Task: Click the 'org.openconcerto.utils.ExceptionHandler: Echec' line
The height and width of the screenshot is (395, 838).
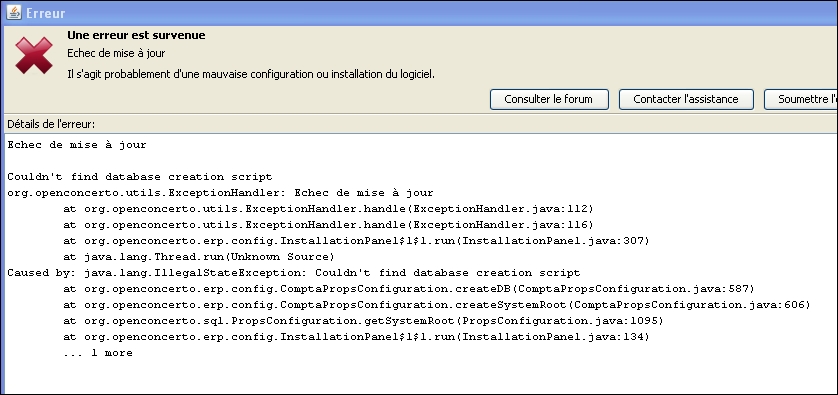Action: (220, 193)
